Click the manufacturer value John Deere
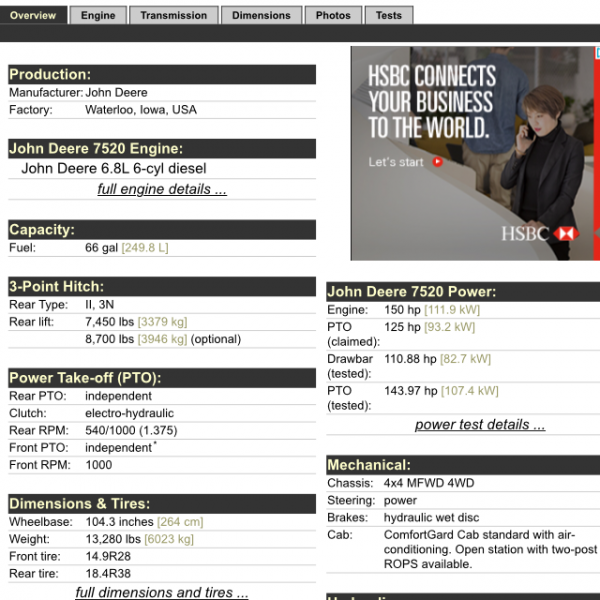The width and height of the screenshot is (600, 600). 116,93
